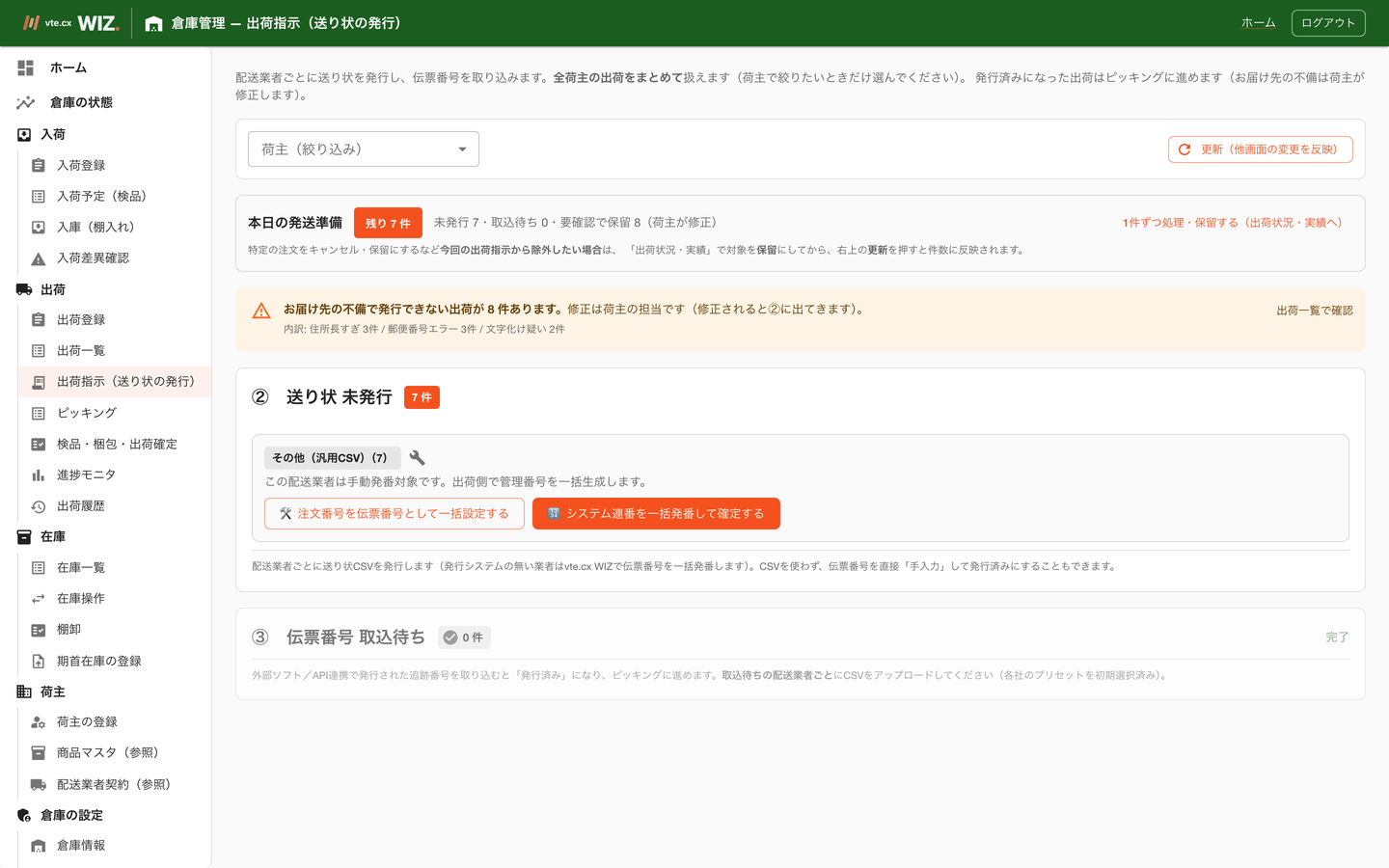
Task: Click the 出荷 truck icon
Action: pos(24,289)
